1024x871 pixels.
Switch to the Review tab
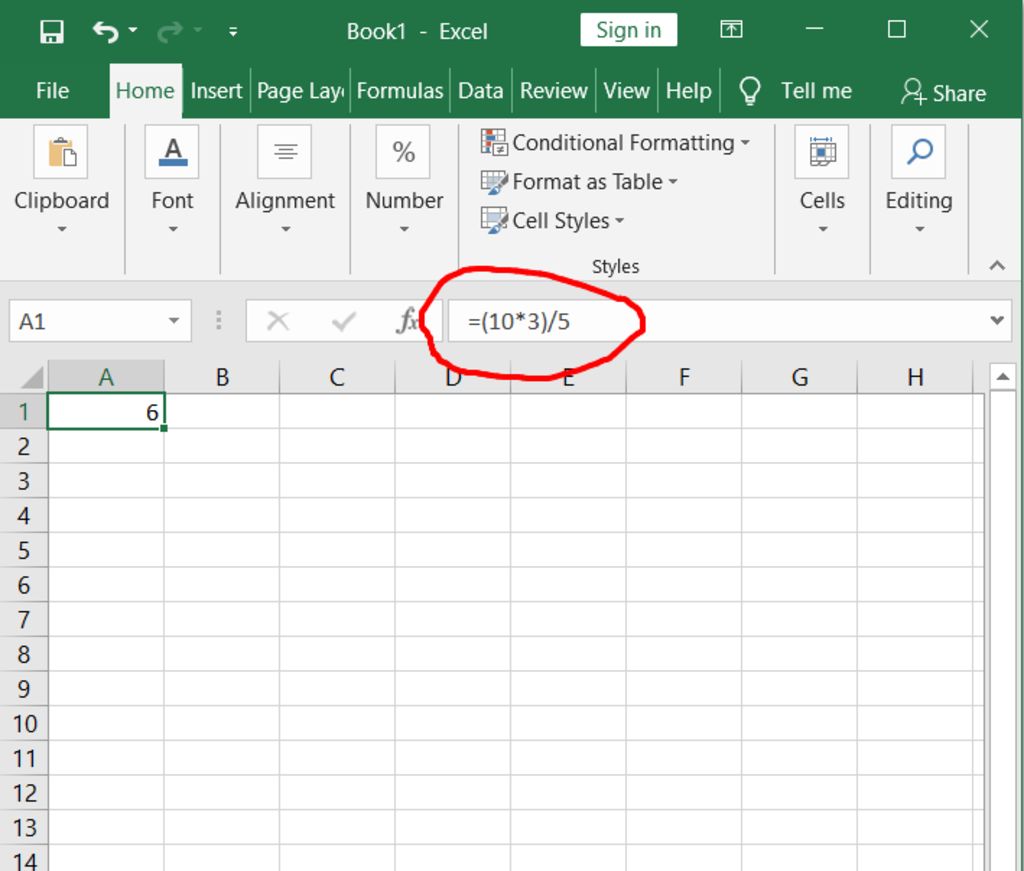(x=553, y=91)
